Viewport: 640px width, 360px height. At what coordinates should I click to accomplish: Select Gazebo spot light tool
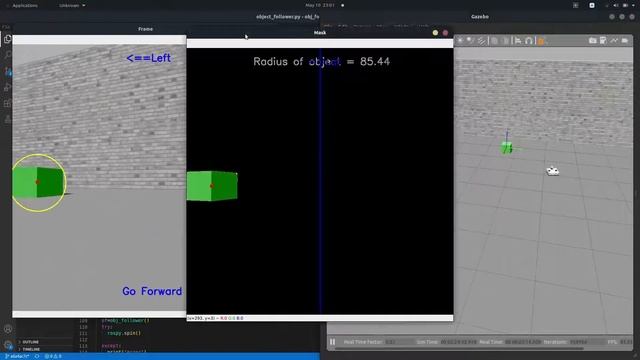(471, 40)
